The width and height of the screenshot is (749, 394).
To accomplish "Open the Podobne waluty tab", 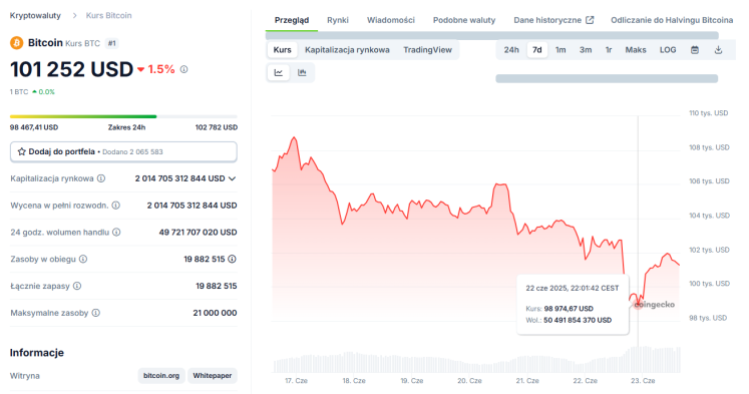I will [464, 20].
